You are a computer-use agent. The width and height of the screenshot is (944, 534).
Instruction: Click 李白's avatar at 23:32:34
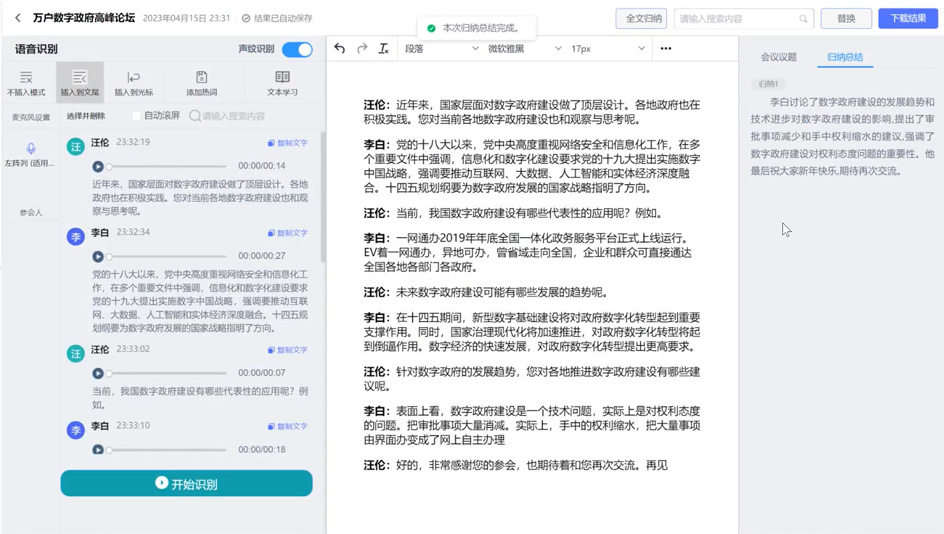click(75, 237)
